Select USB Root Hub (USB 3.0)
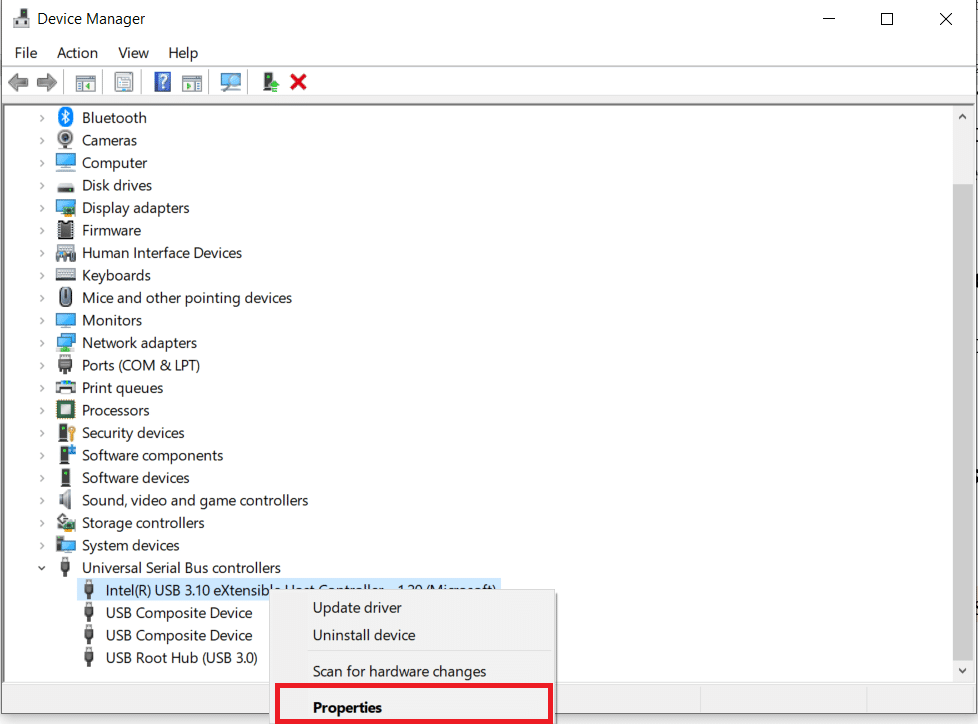 182,657
